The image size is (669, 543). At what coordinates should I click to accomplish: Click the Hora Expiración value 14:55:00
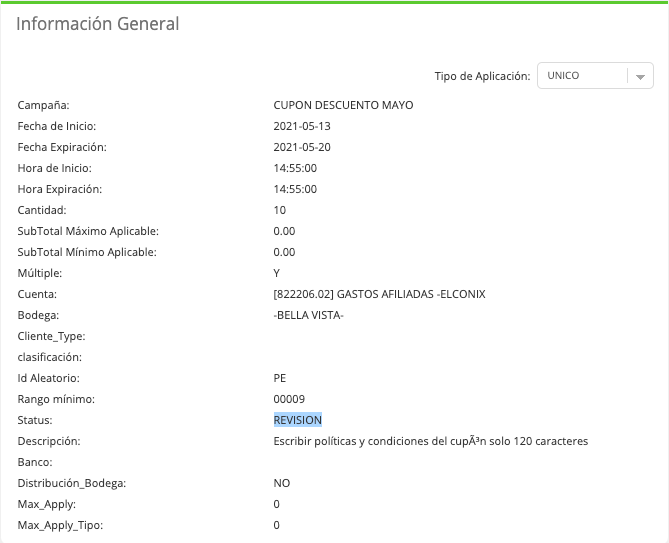[295, 189]
